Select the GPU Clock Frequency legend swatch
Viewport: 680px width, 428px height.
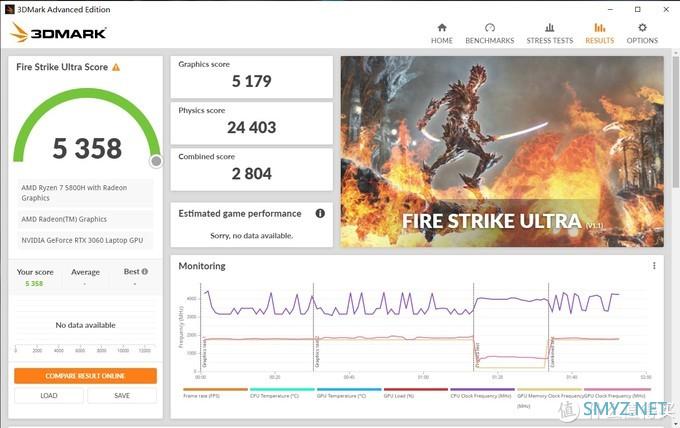pyautogui.click(x=617, y=389)
